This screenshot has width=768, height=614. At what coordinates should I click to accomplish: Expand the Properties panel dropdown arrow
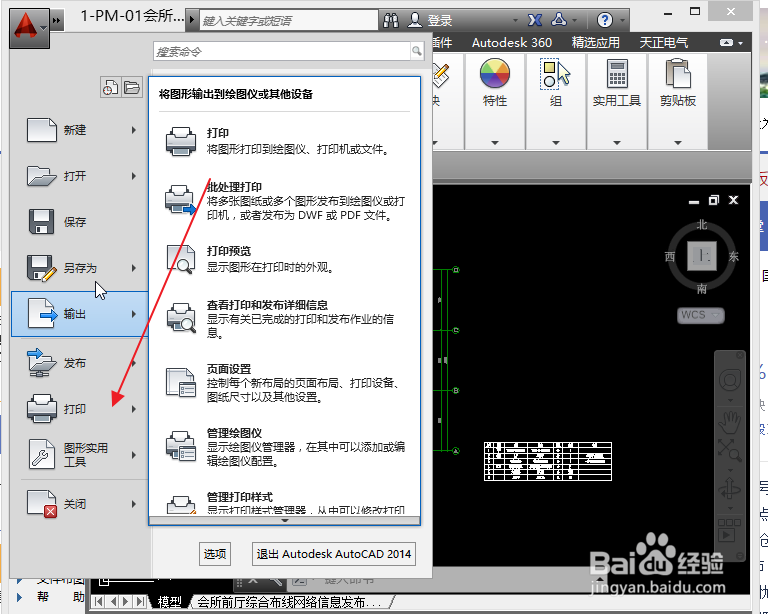coord(495,142)
